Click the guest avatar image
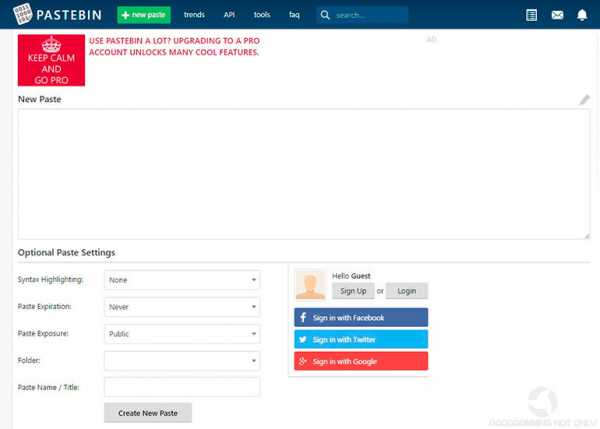 pos(310,285)
